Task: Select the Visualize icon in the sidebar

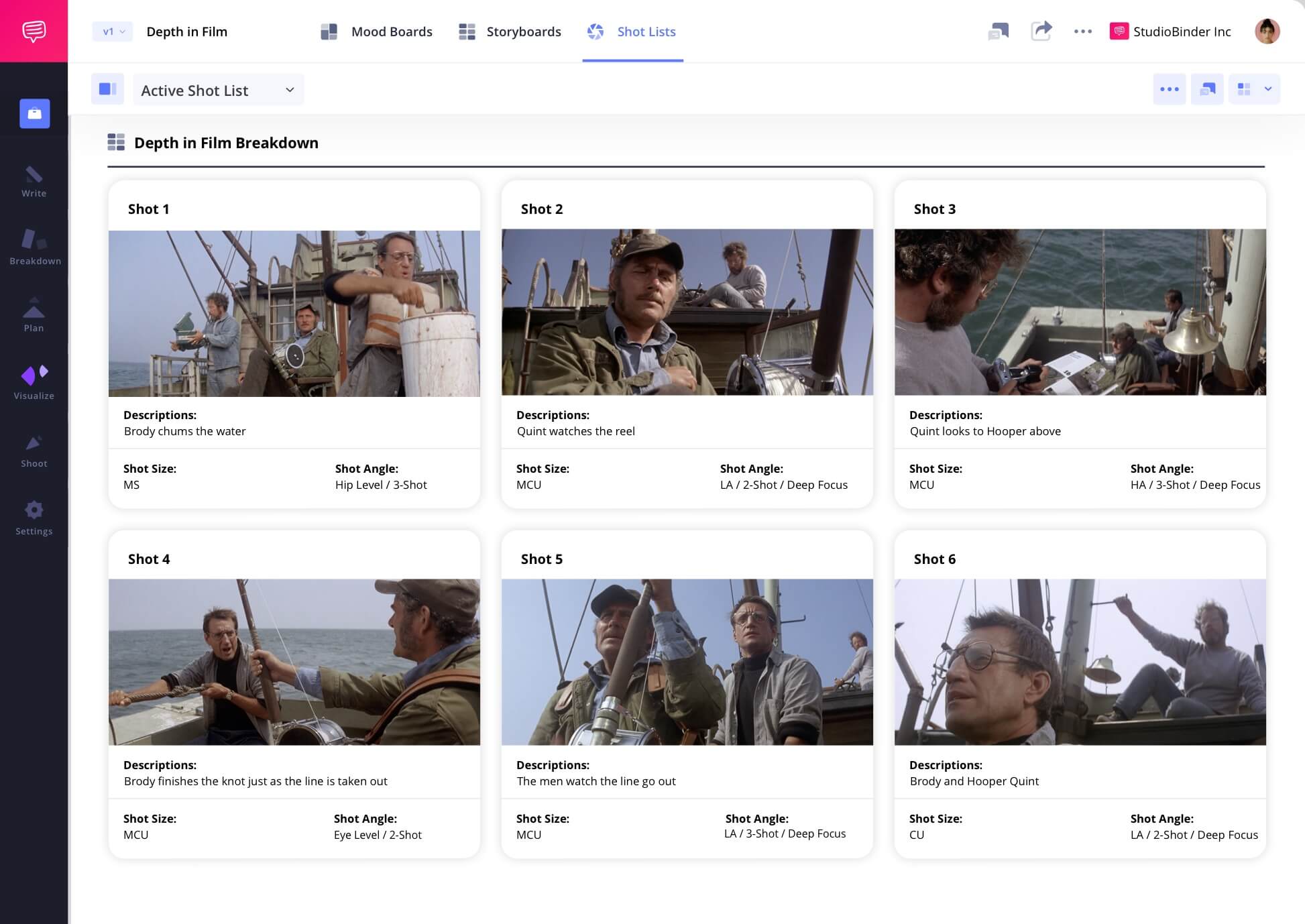Action: pos(34,377)
